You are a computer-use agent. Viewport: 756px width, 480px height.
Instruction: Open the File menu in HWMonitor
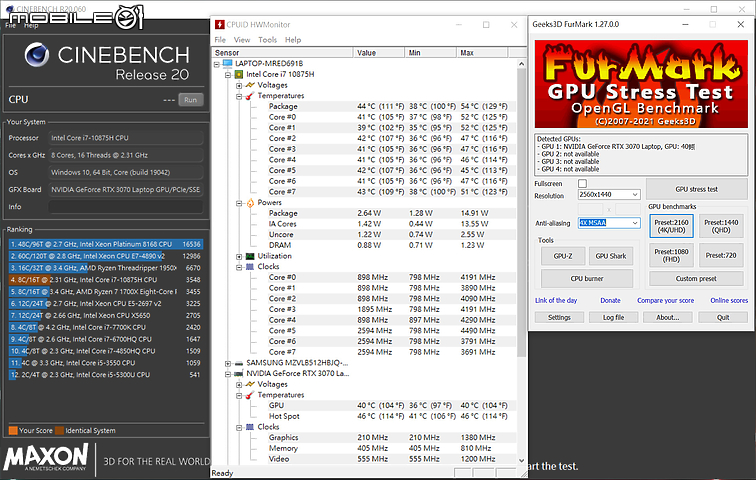point(220,40)
